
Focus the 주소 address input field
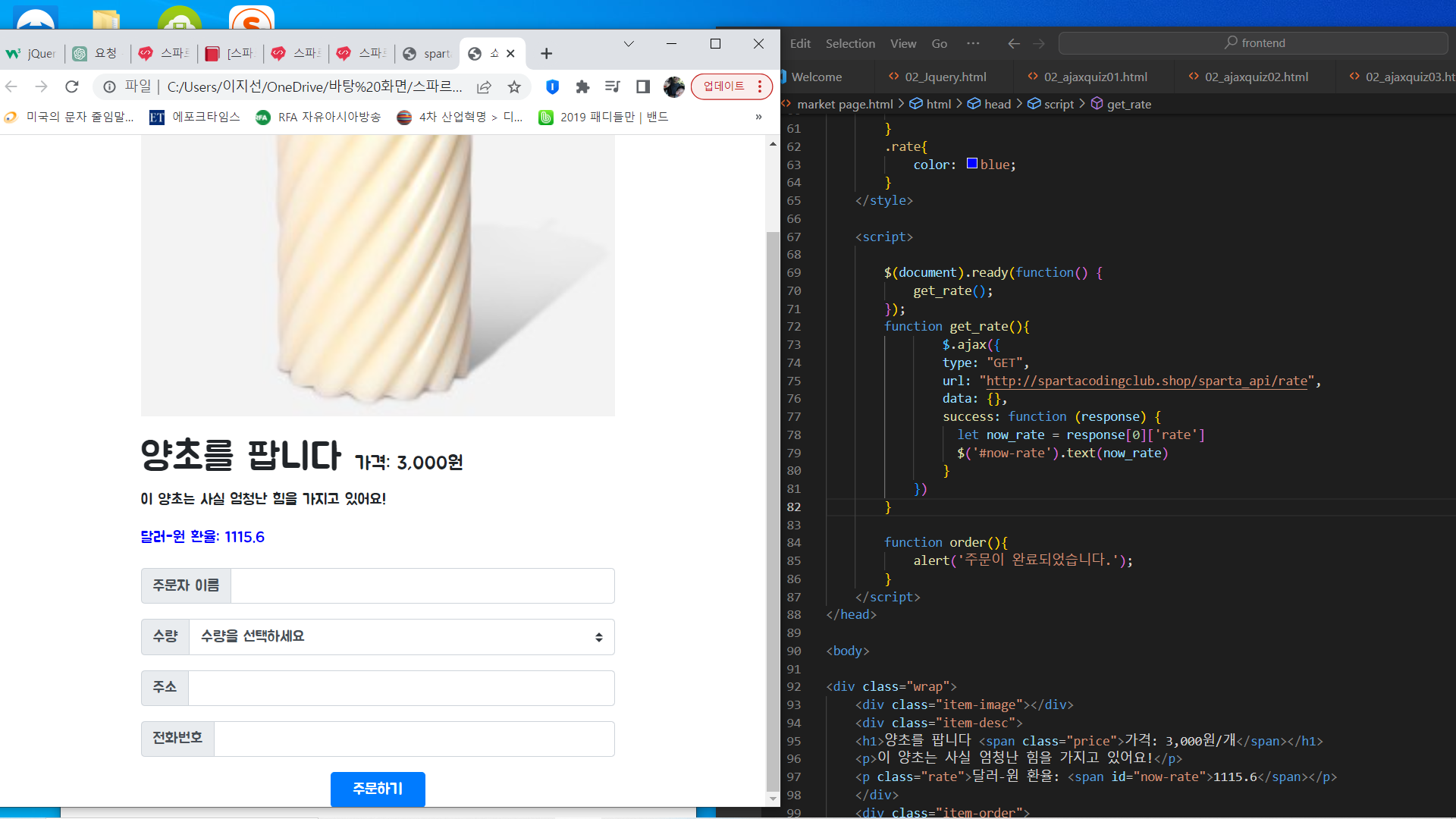click(x=401, y=688)
